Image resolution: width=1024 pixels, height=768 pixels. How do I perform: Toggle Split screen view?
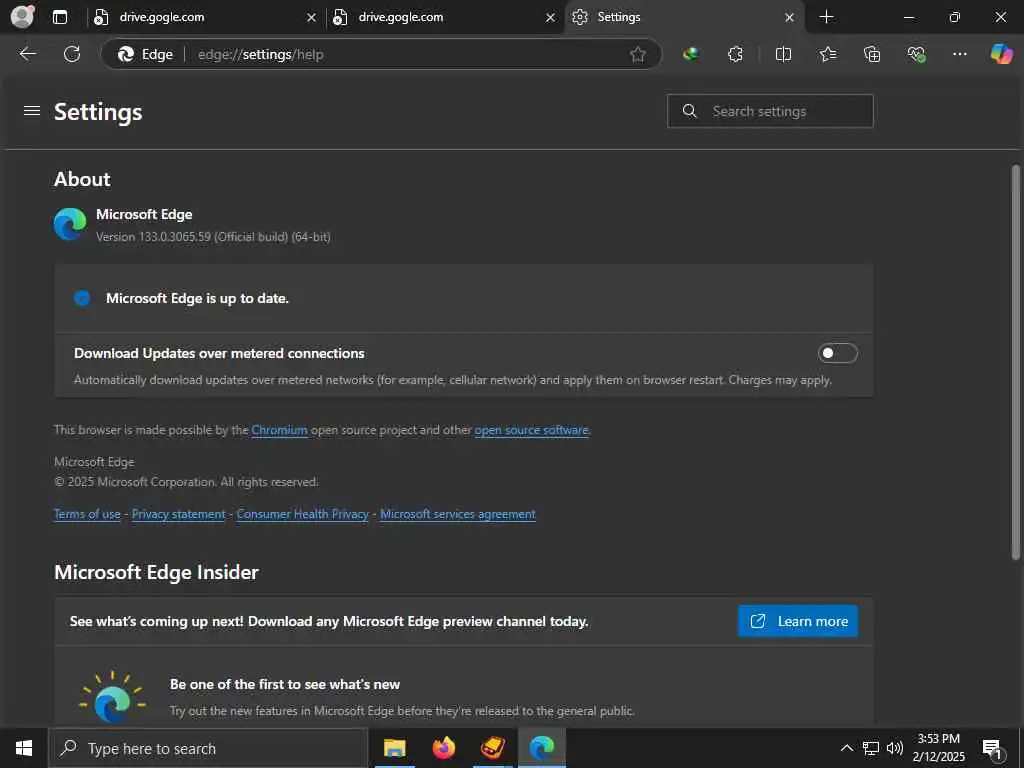783,54
